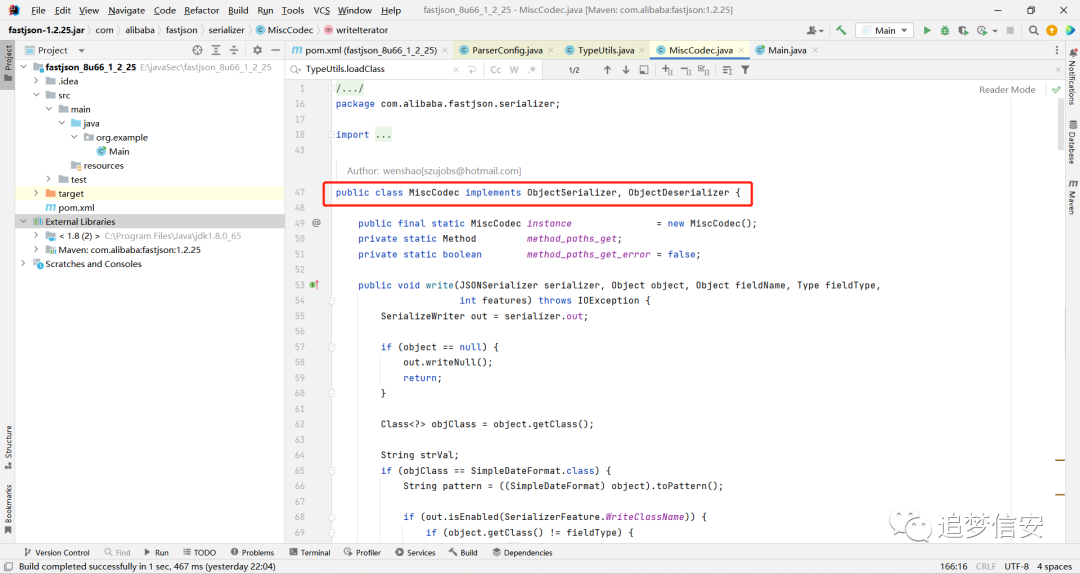The height and width of the screenshot is (574, 1080).
Task: Open the Refactor menu
Action: pyautogui.click(x=201, y=10)
